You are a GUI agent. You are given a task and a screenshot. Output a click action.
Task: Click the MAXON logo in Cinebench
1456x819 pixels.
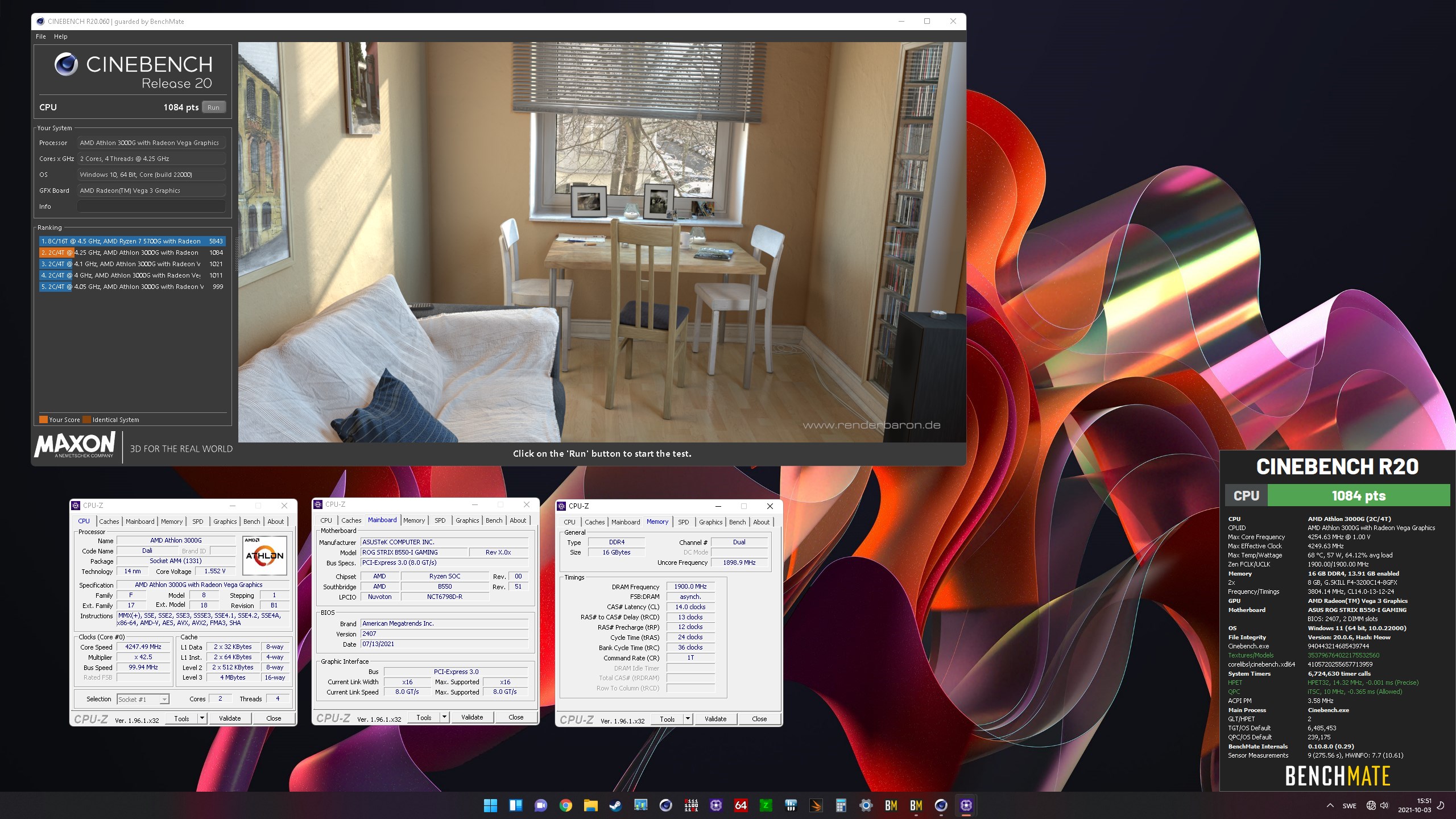point(75,445)
